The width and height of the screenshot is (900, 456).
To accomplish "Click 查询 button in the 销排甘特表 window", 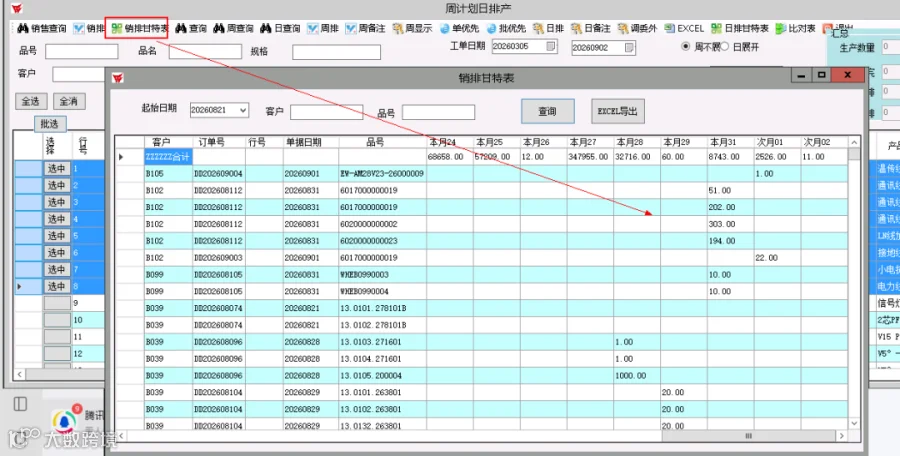I will (548, 111).
